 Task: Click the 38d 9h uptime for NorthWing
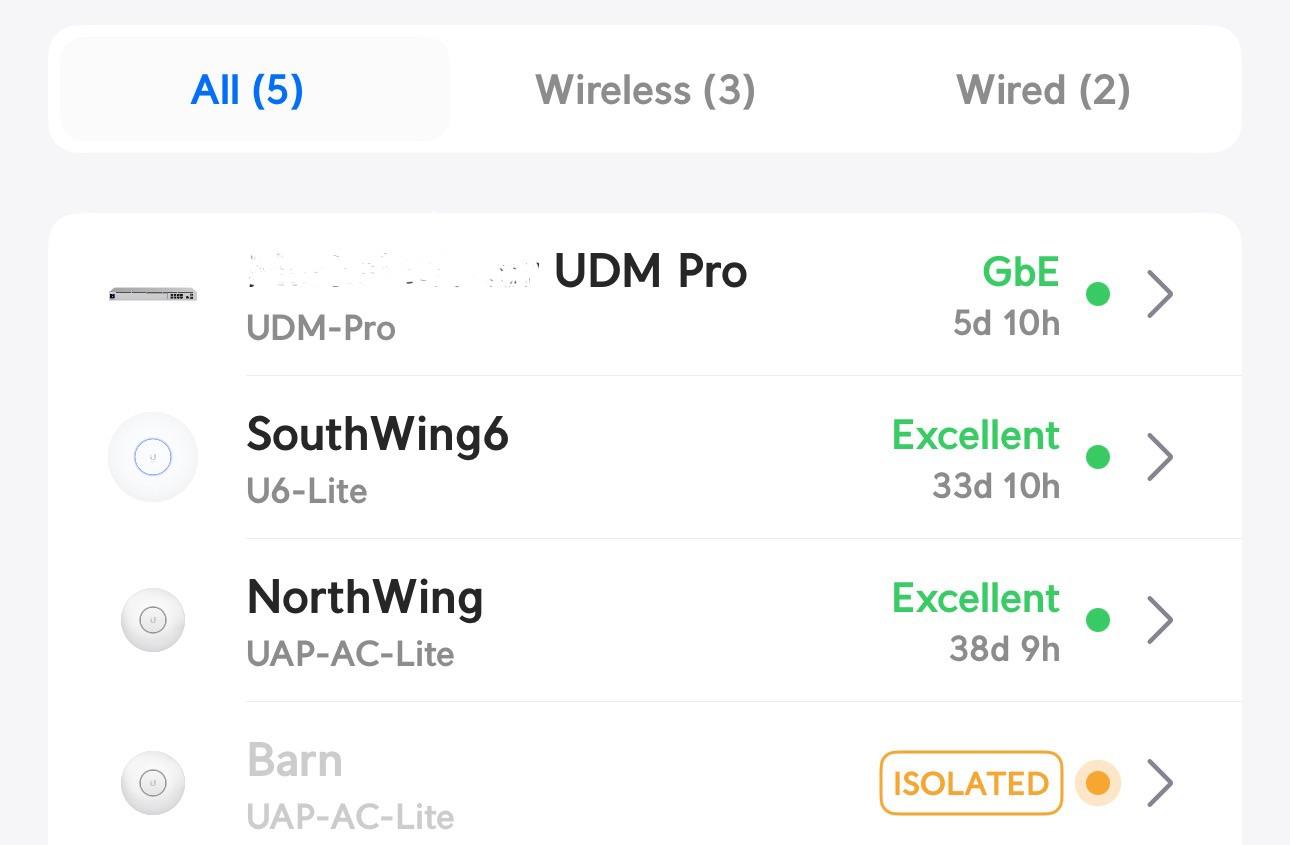coord(1002,648)
